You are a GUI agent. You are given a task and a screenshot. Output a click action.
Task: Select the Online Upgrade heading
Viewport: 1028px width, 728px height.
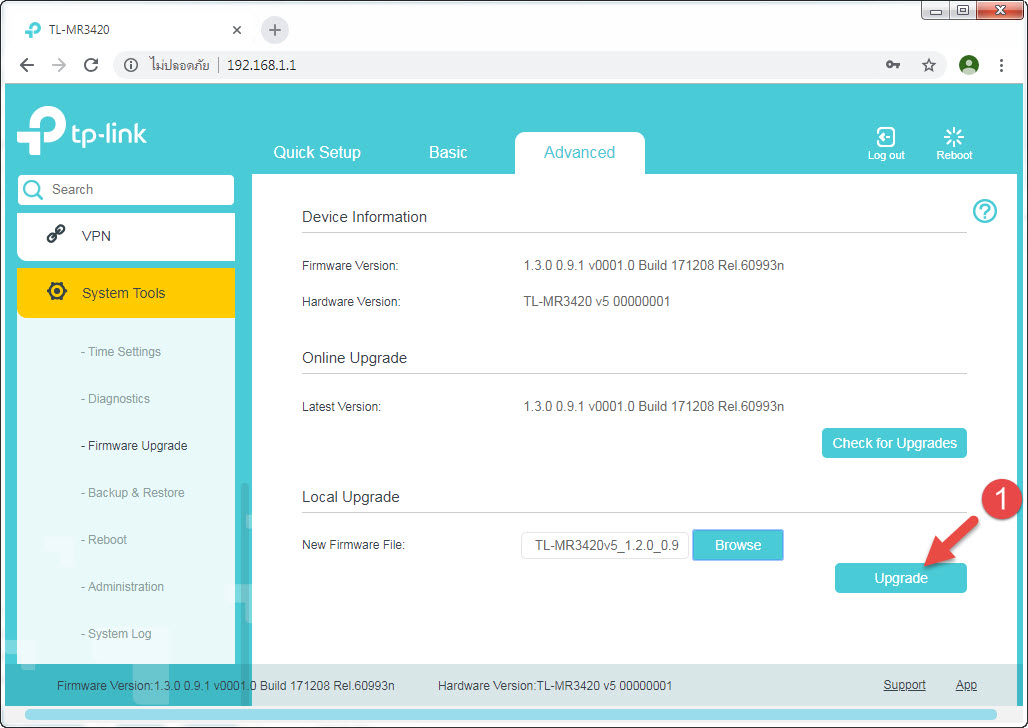[x=354, y=358]
